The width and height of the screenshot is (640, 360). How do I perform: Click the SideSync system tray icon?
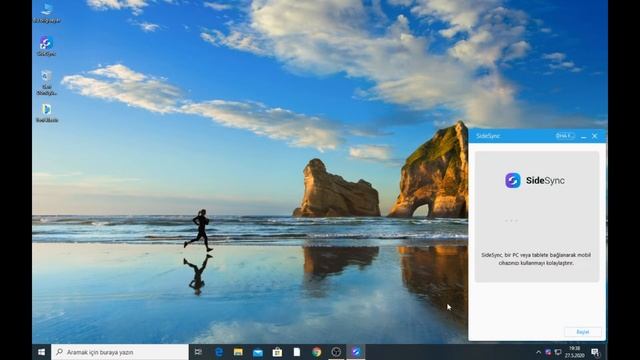(548, 352)
